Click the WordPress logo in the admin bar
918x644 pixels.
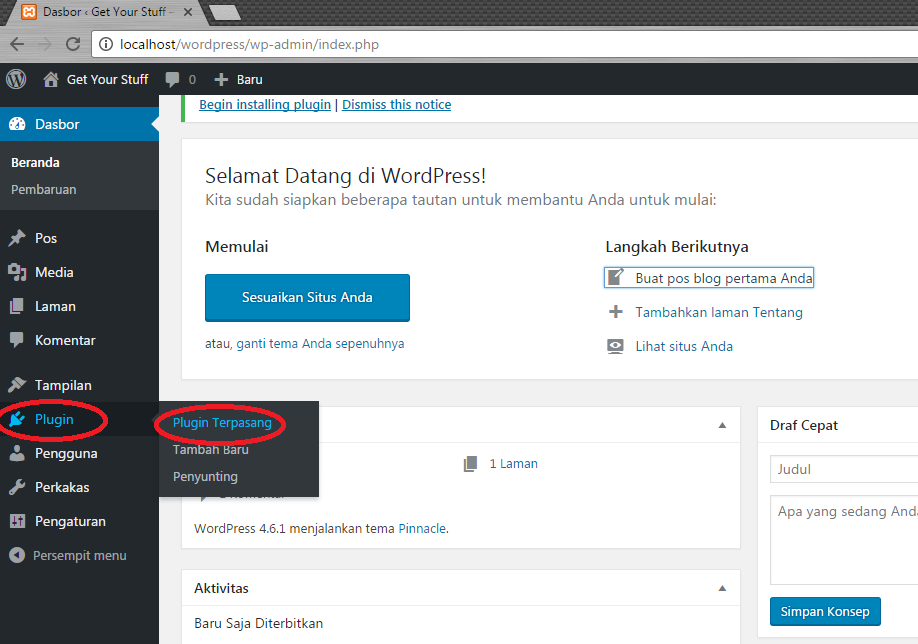click(x=15, y=79)
